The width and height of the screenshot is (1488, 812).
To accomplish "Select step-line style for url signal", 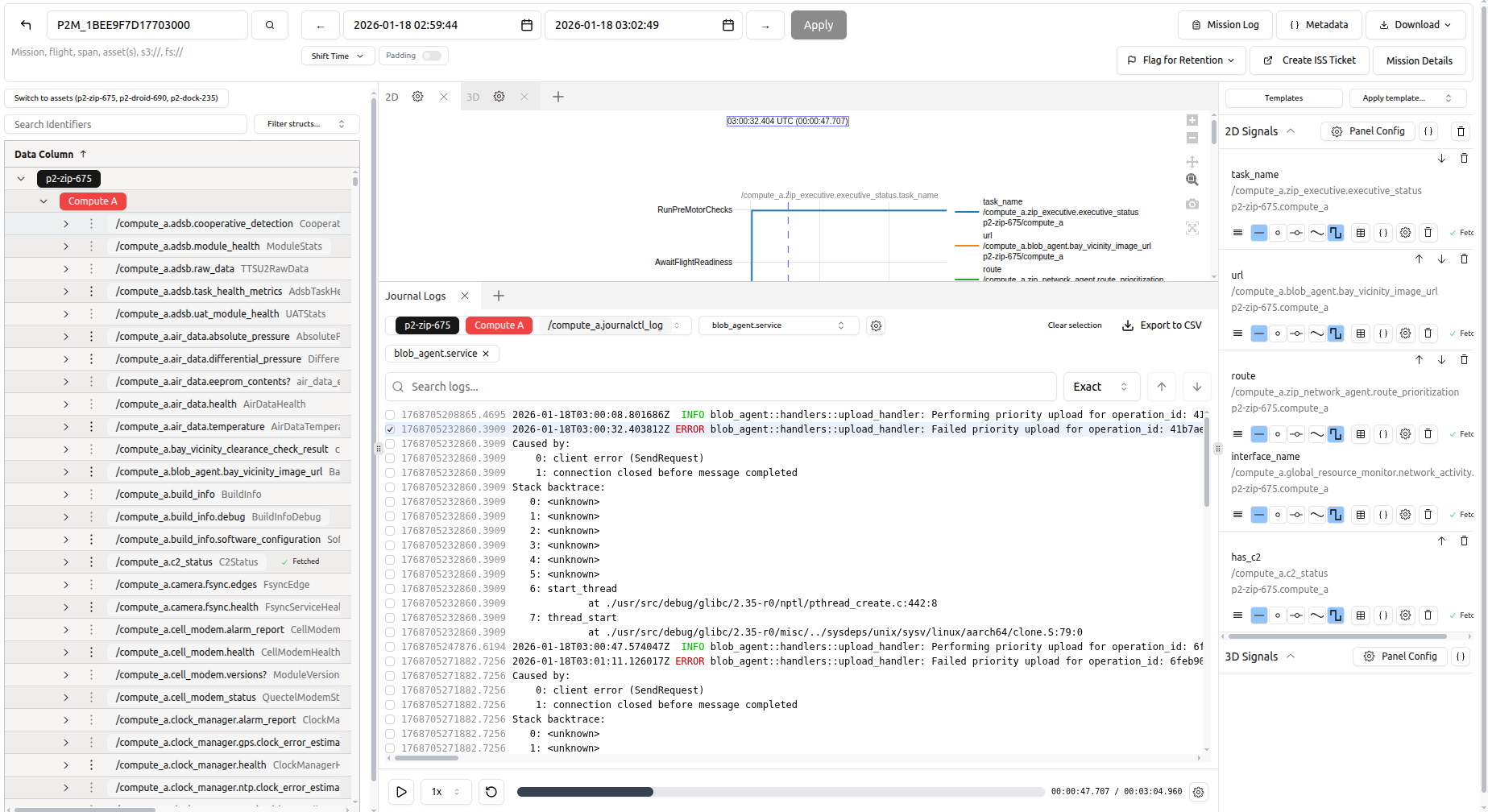I will click(x=1336, y=333).
